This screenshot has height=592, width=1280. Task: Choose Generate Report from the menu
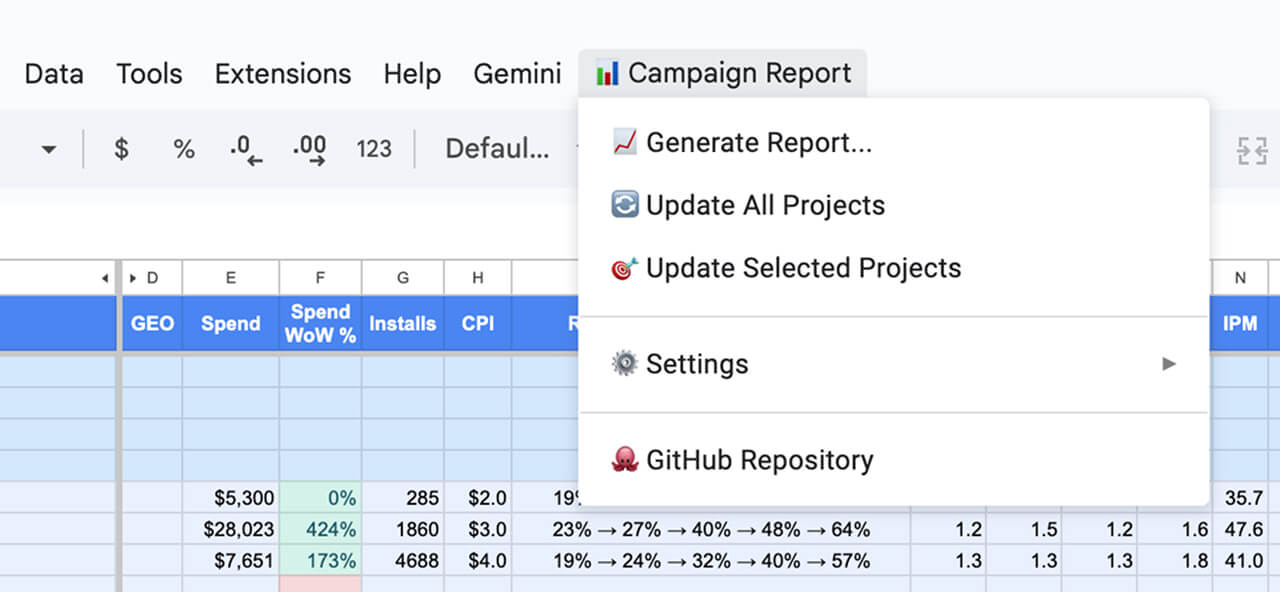(758, 143)
